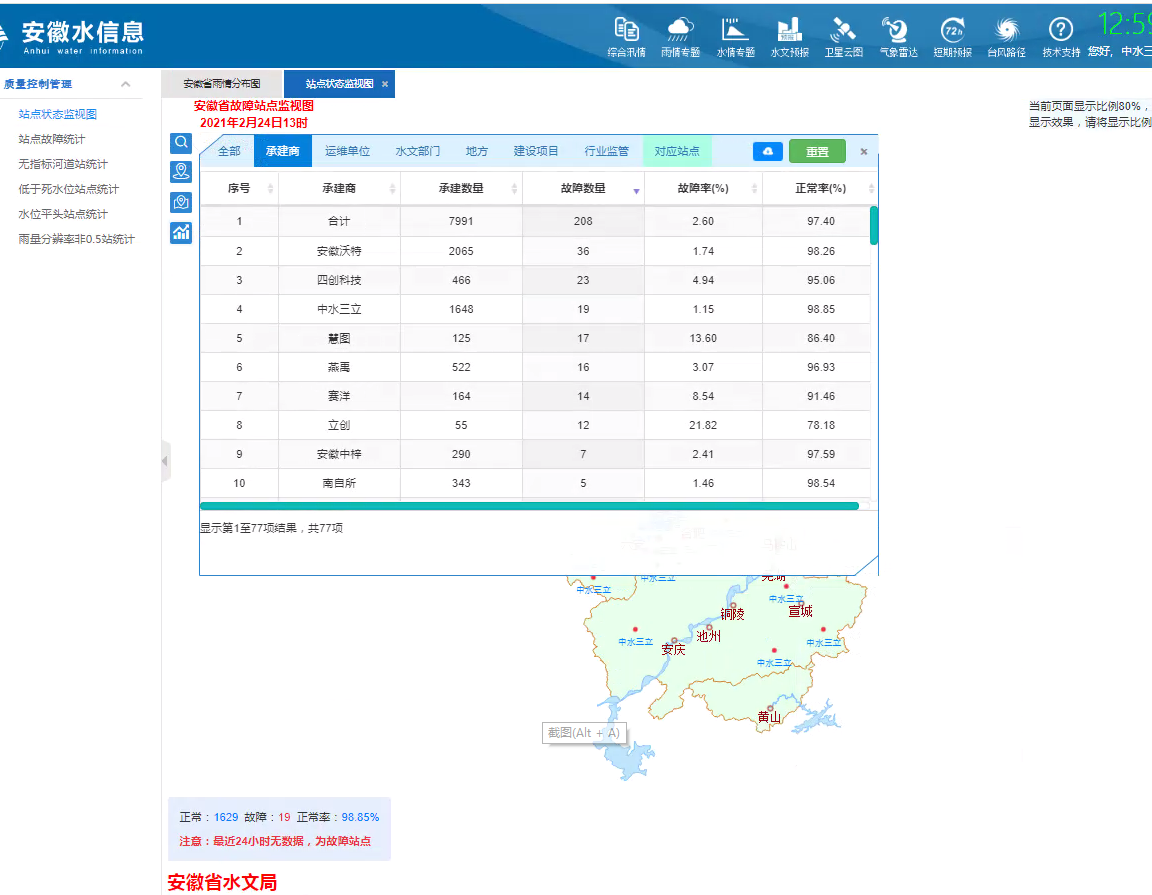Switch to the 运维单位 tab
Screen dimensions: 1152x895
pyautogui.click(x=347, y=151)
